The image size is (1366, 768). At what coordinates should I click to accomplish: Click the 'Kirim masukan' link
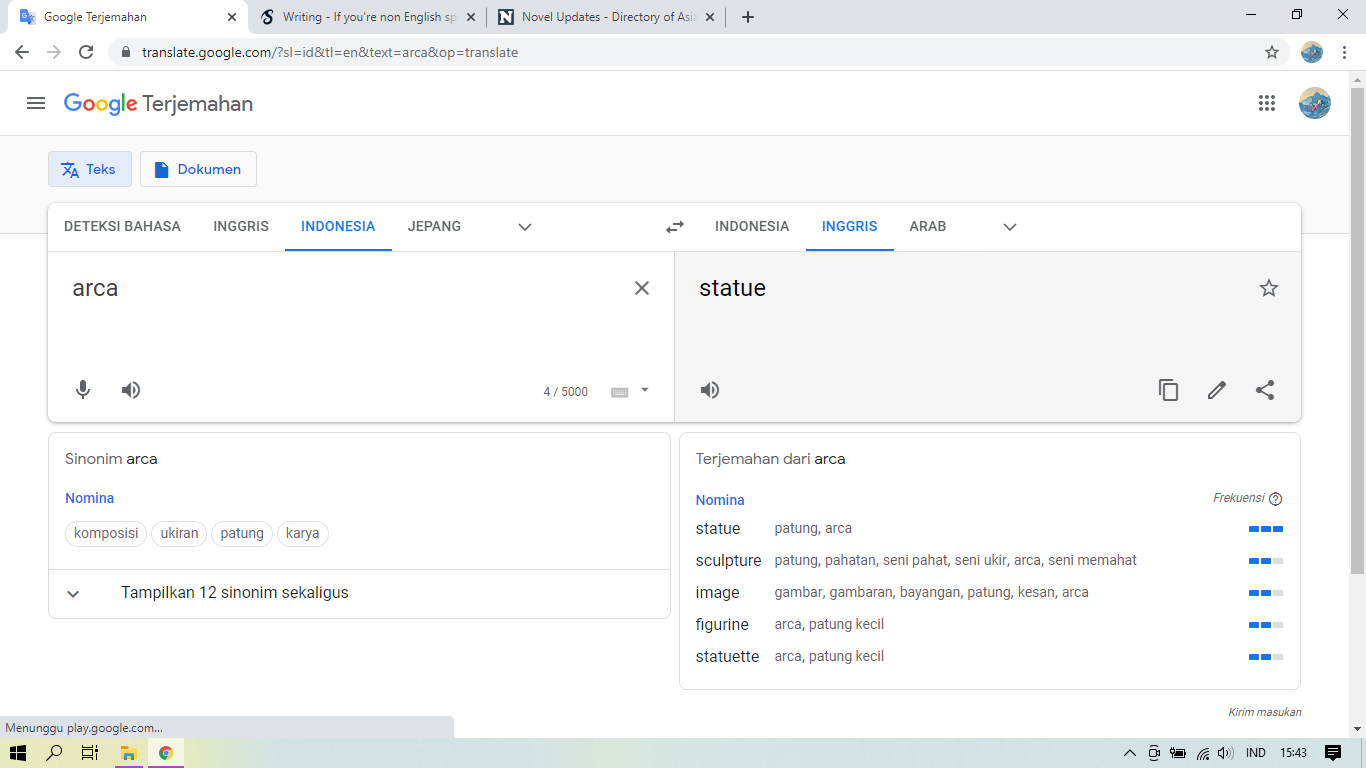[1264, 712]
